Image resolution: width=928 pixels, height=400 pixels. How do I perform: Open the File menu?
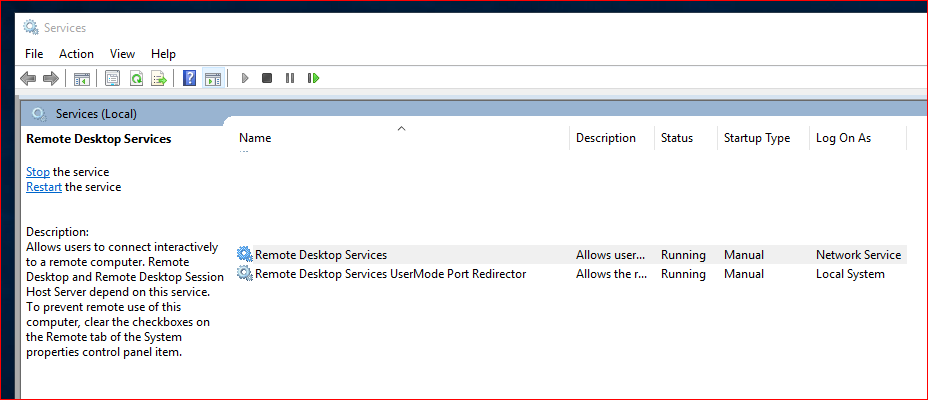pos(34,54)
